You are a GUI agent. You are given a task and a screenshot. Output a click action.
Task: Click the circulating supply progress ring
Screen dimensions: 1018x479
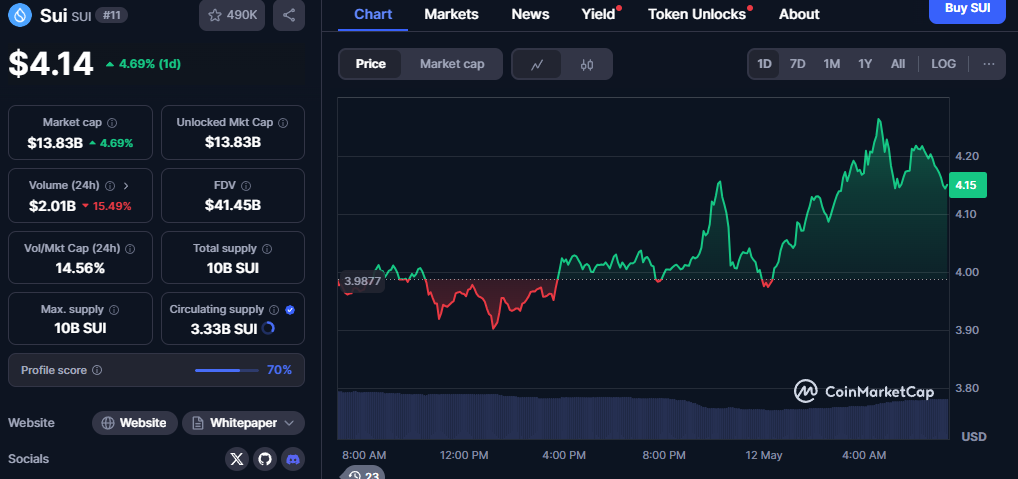tap(267, 328)
